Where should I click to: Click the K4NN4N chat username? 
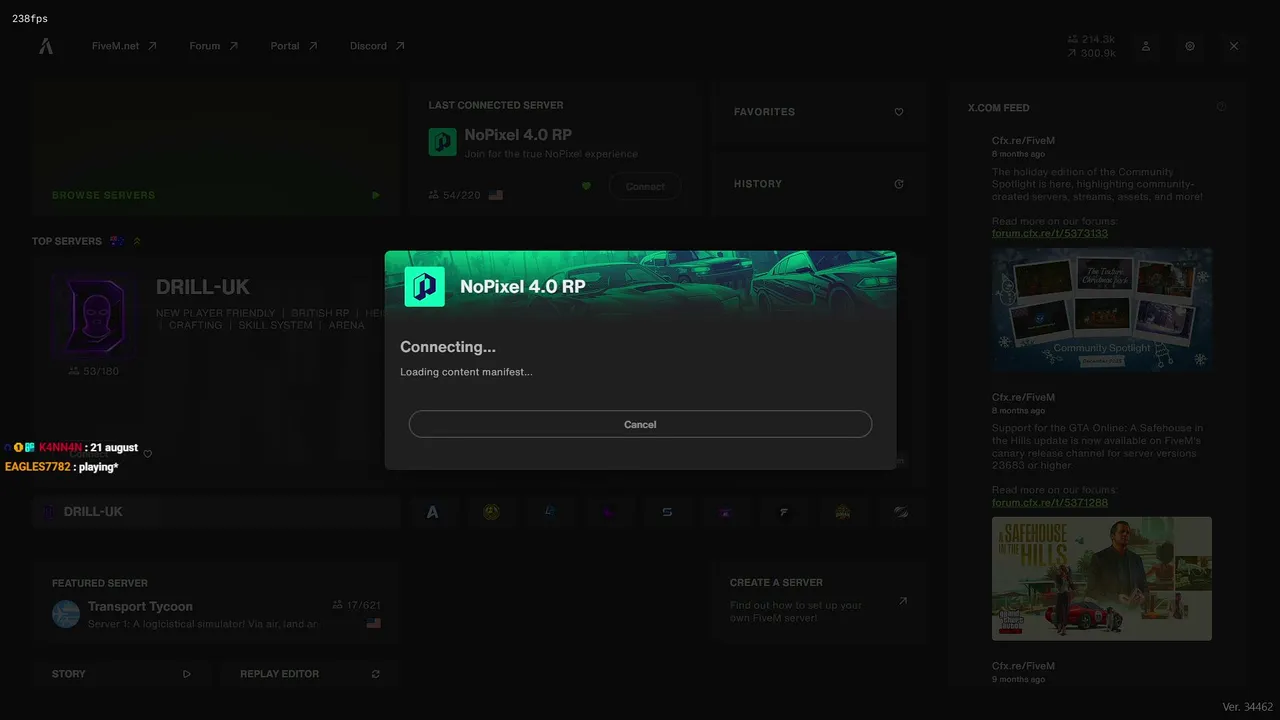coord(61,448)
